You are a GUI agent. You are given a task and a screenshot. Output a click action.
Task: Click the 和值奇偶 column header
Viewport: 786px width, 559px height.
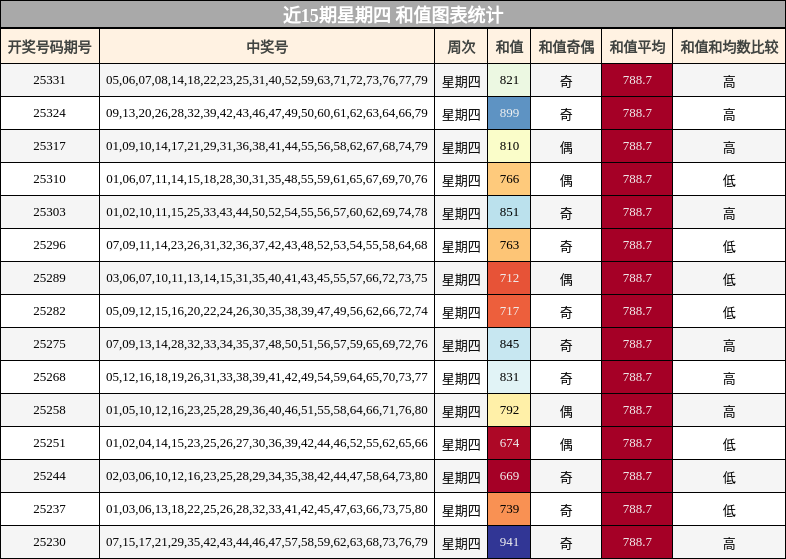pyautogui.click(x=566, y=47)
